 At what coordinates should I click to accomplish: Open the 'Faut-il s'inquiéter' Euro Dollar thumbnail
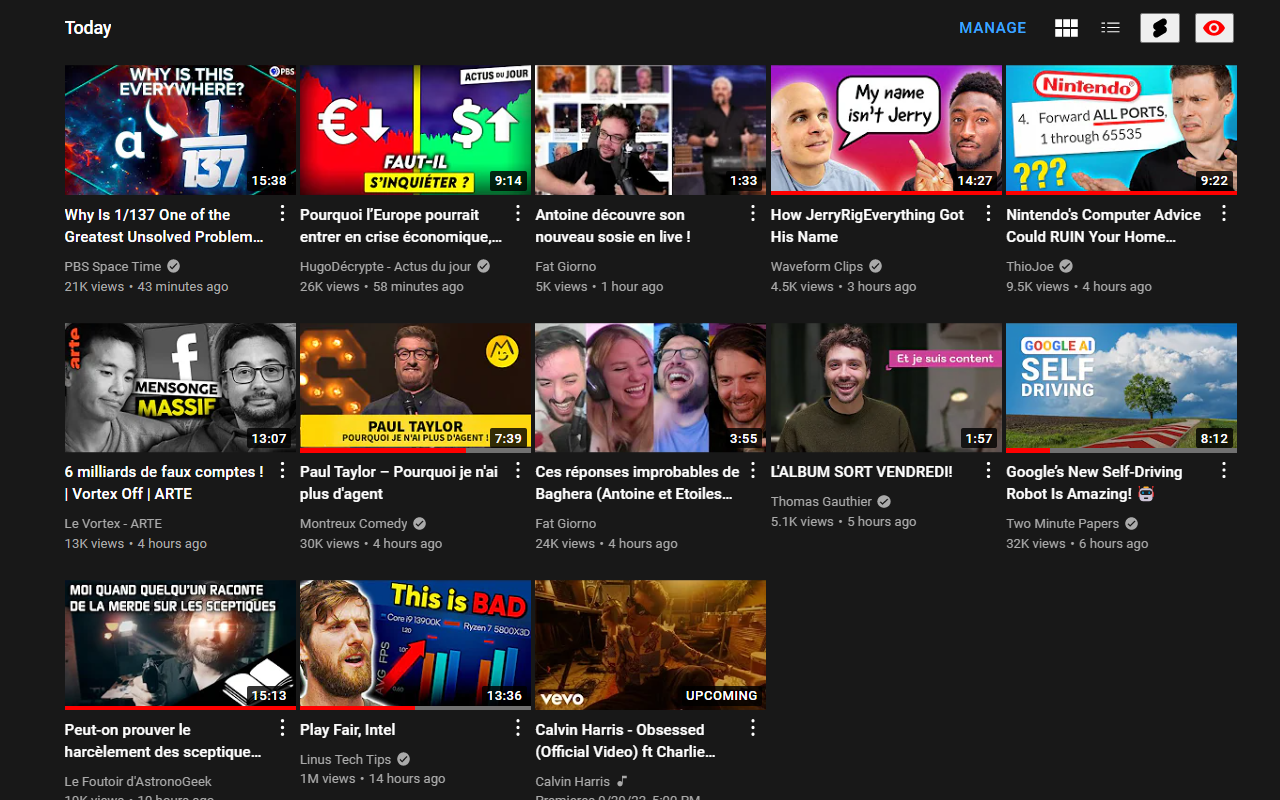415,130
